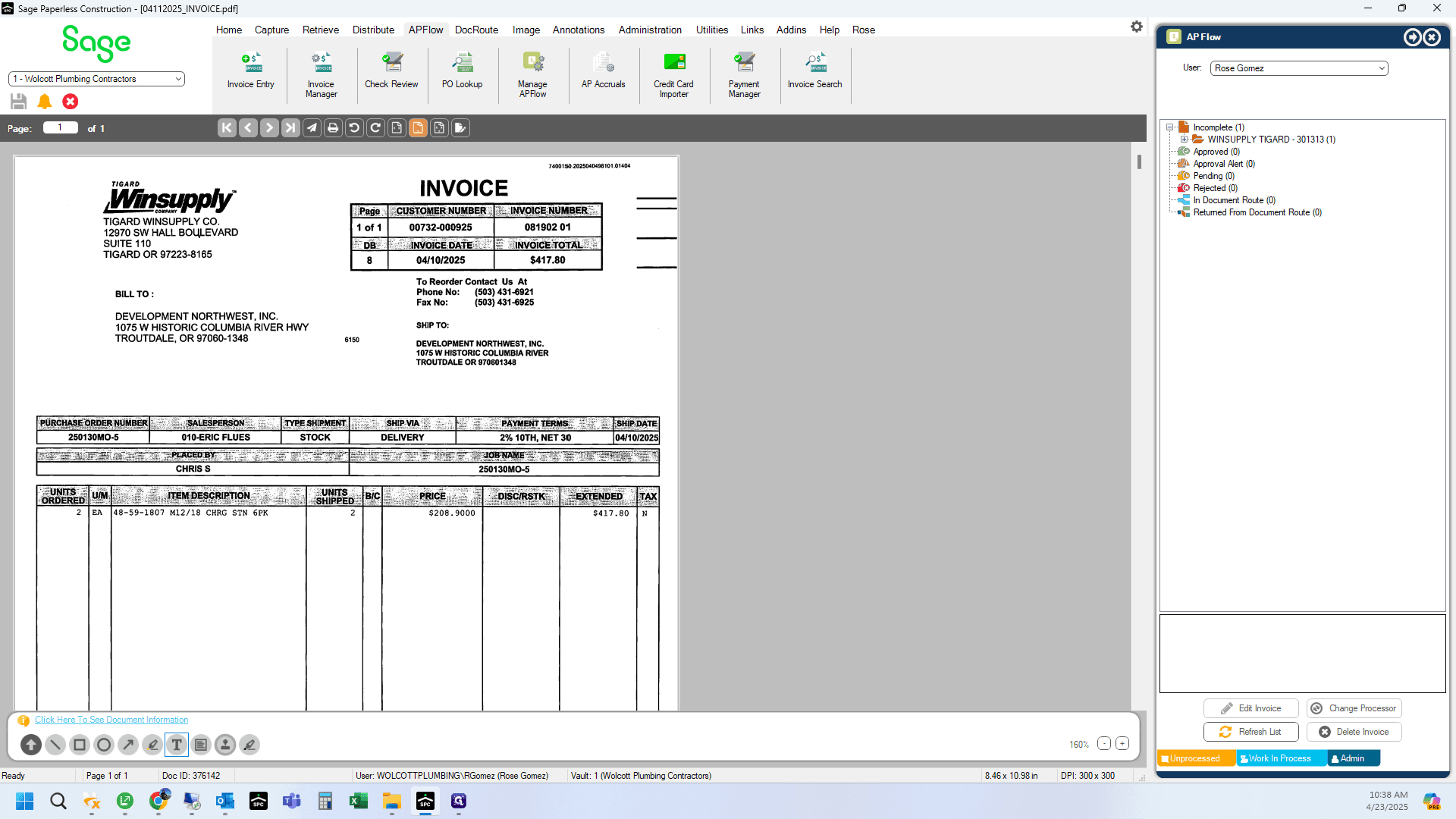This screenshot has width=1456, height=819.
Task: Click the zoom in plus button
Action: click(x=1122, y=744)
